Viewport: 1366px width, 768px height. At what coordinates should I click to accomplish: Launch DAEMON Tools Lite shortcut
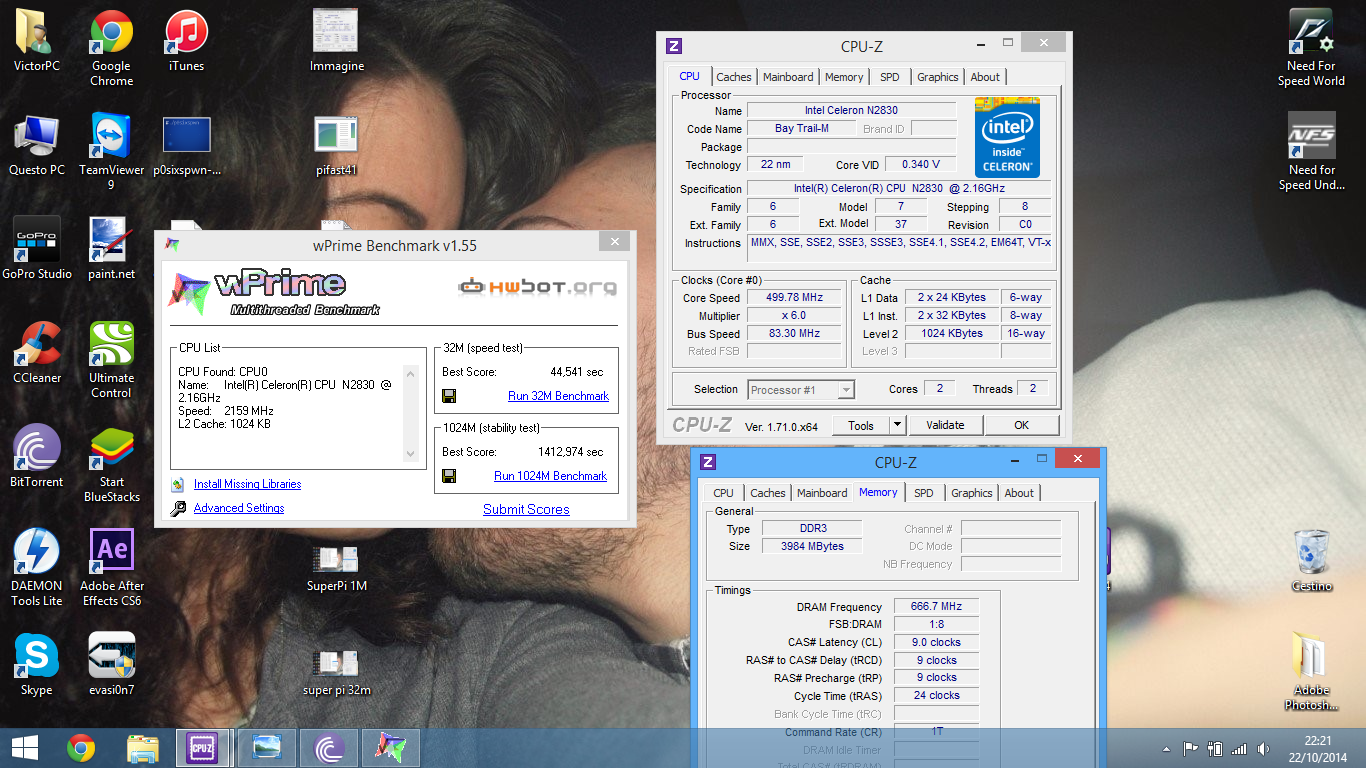(x=37, y=567)
